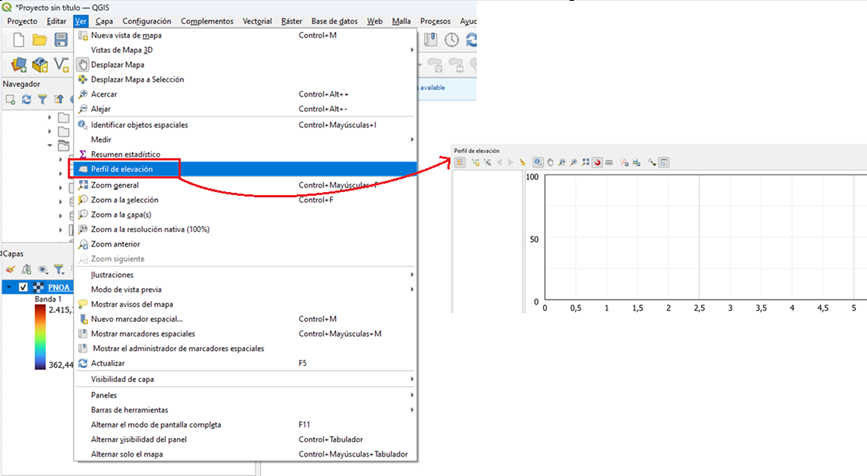The height and width of the screenshot is (476, 867).
Task: Click the filter legend funnel icon in Capas
Action: point(59,269)
